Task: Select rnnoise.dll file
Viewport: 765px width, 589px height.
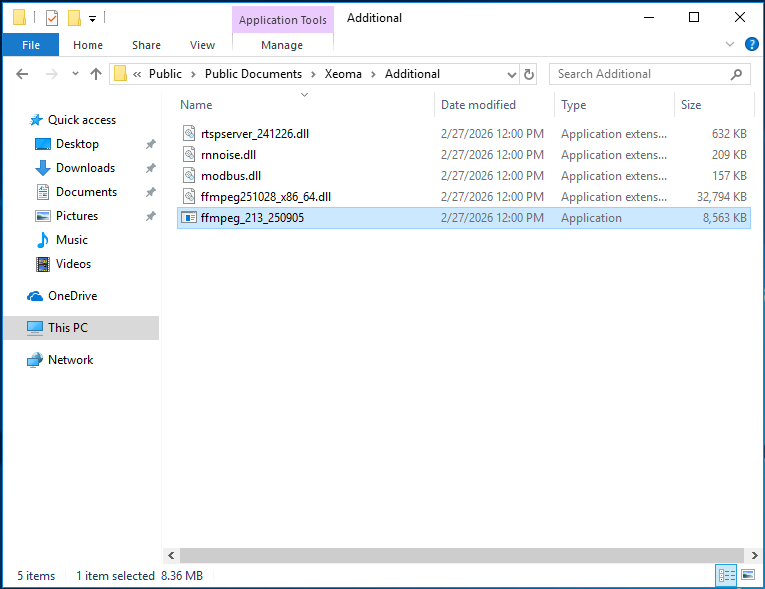Action: point(463,155)
